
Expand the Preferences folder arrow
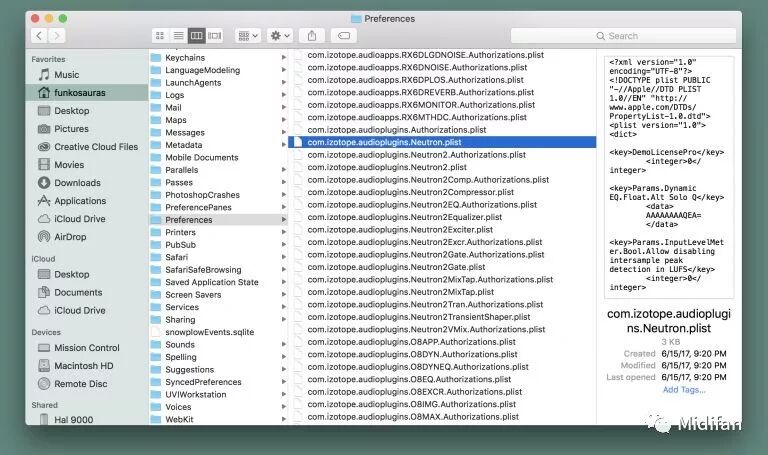[284, 219]
